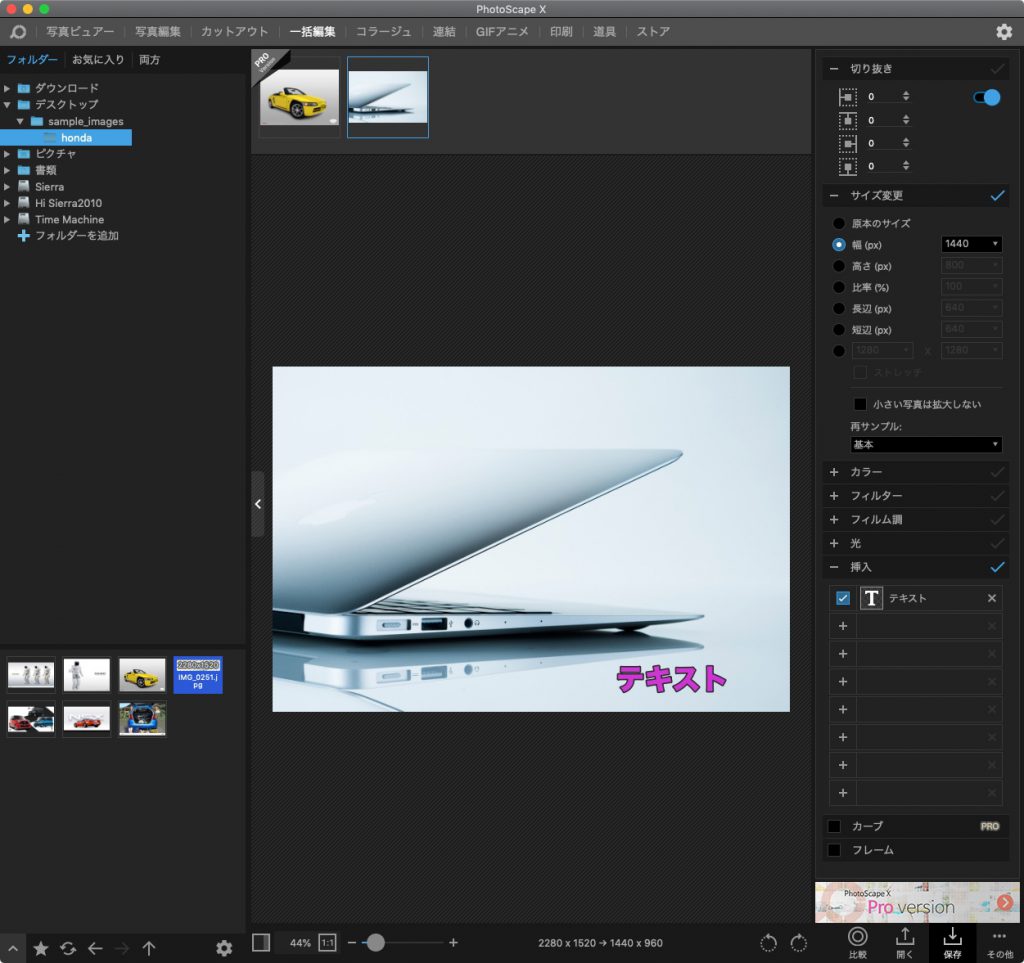The image size is (1024, 963).
Task: Switch to the コラージュ tab
Action: click(x=384, y=32)
